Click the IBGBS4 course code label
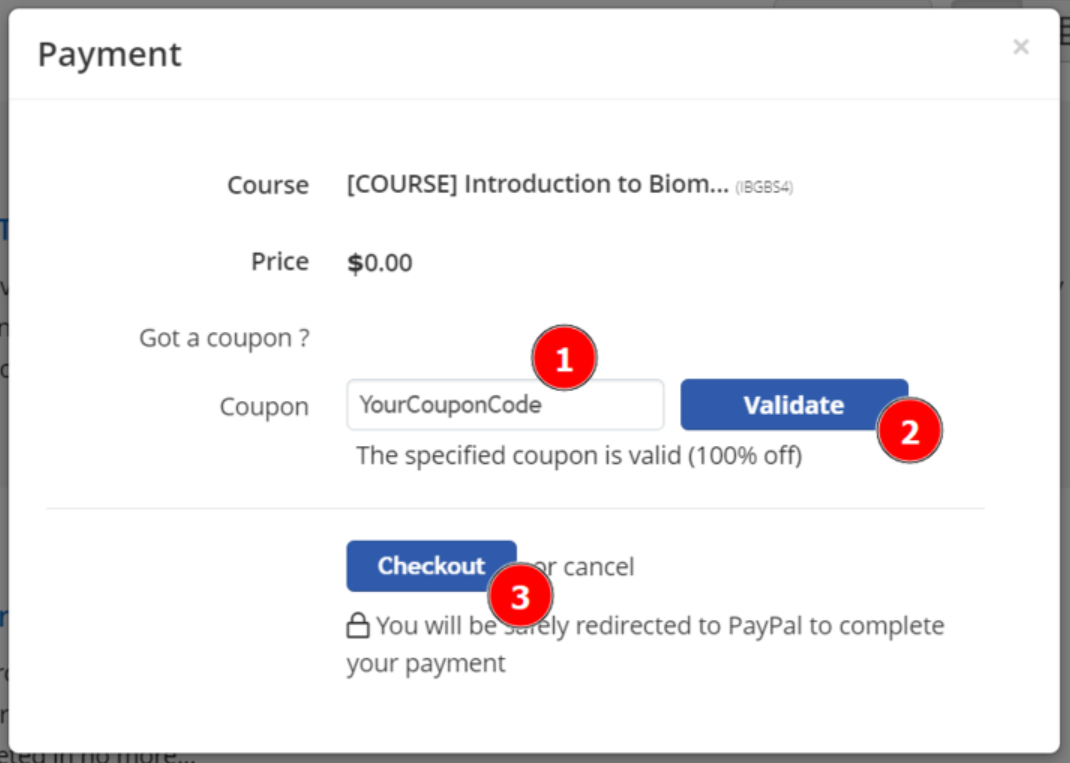The image size is (1070, 763). (x=764, y=187)
